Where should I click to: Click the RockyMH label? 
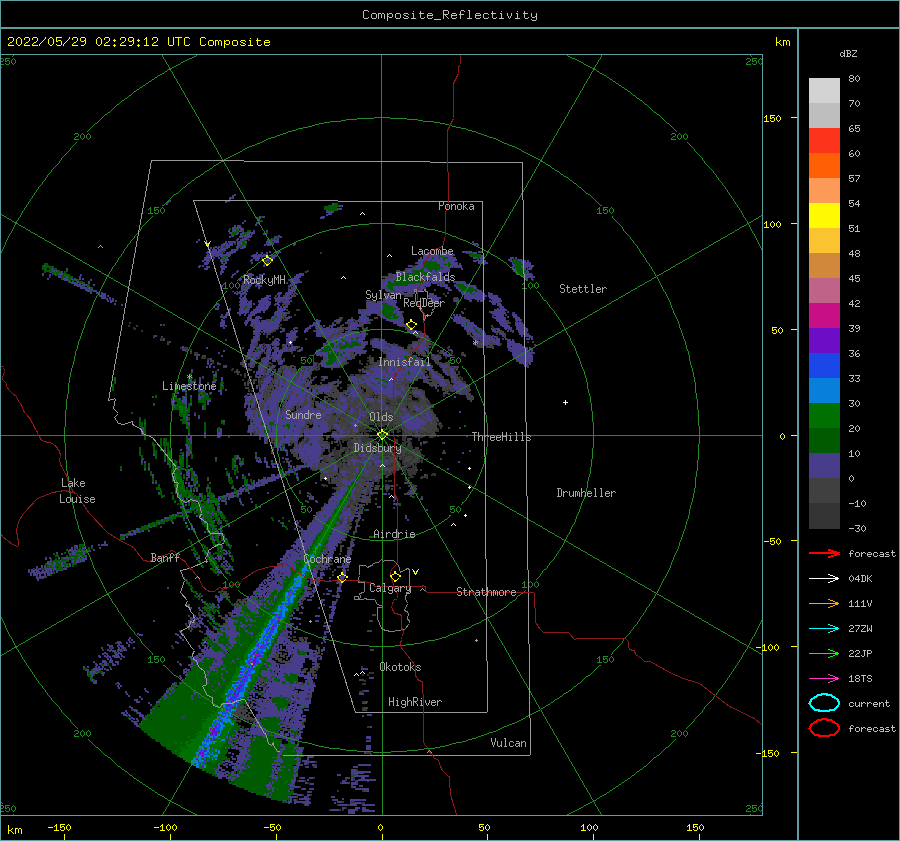click(x=264, y=280)
